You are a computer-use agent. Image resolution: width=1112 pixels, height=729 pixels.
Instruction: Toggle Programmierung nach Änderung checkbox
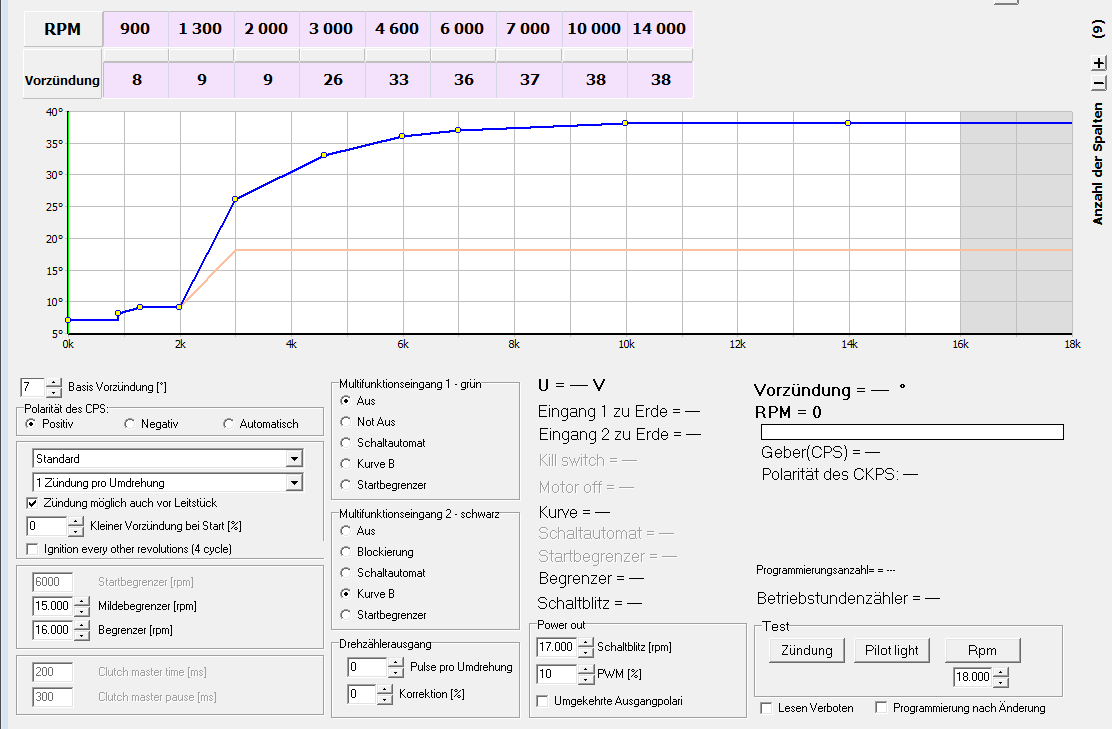(x=881, y=708)
